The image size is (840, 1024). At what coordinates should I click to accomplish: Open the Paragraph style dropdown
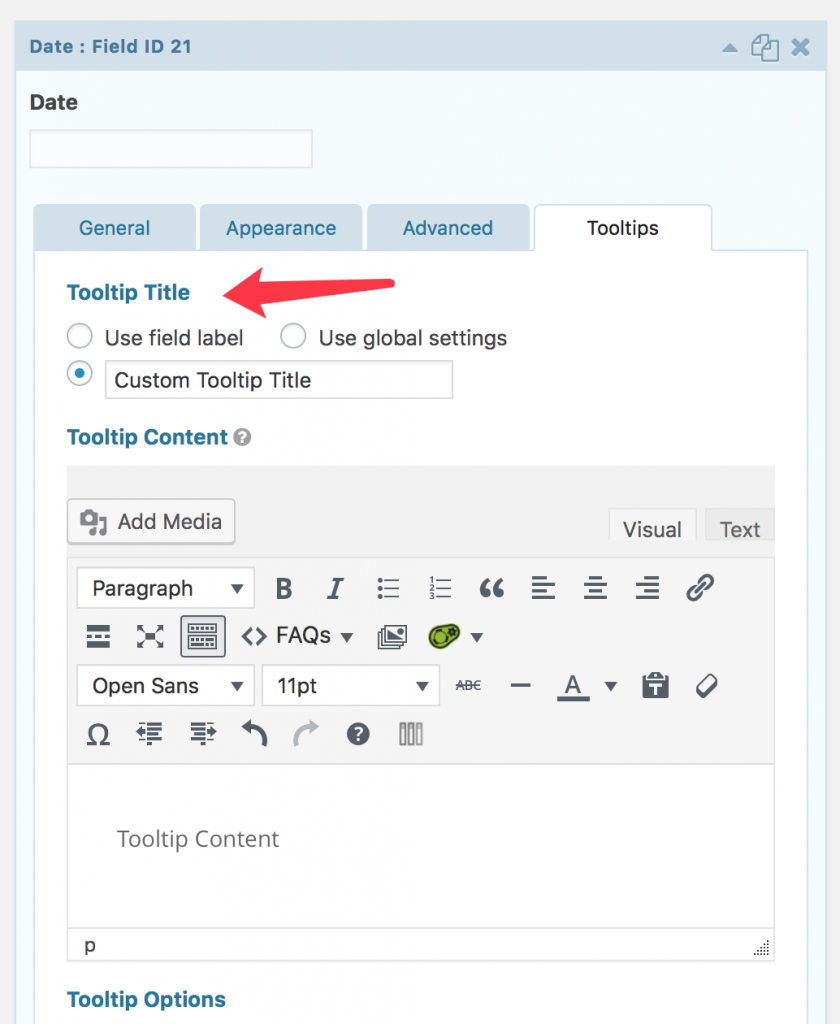(x=165, y=588)
